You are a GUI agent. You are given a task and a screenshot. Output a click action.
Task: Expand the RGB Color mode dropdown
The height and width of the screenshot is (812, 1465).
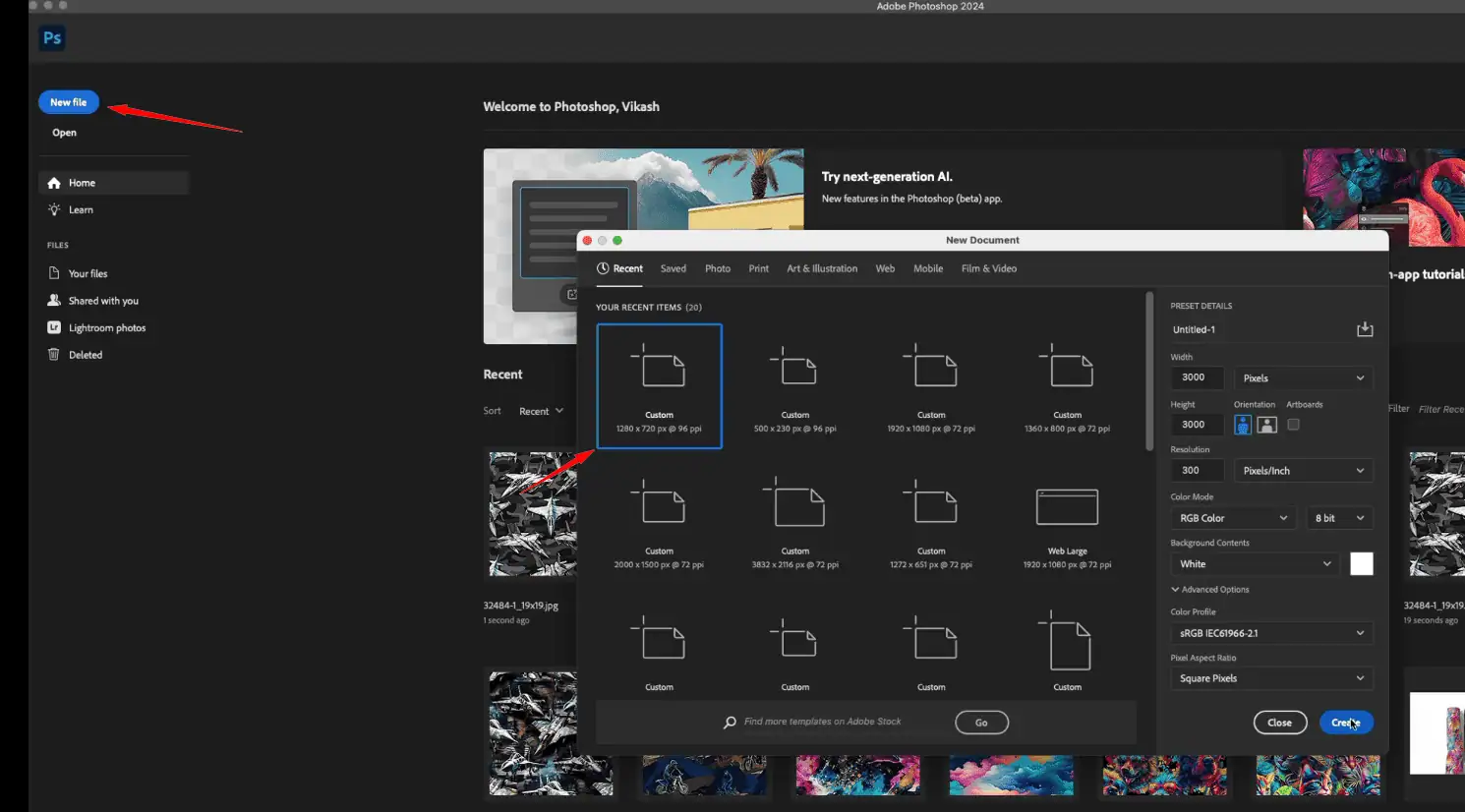1232,518
